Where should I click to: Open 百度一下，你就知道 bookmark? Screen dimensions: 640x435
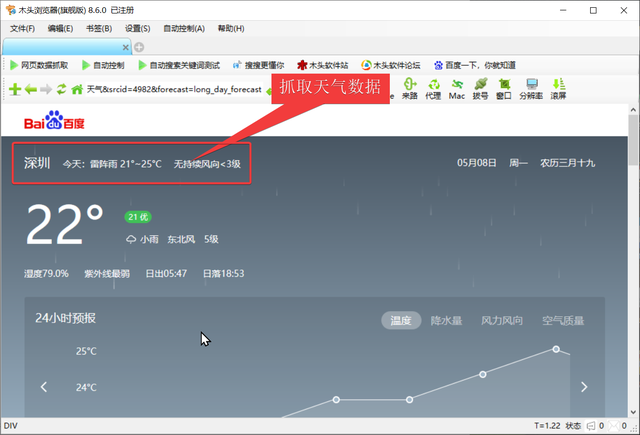pyautogui.click(x=475, y=65)
